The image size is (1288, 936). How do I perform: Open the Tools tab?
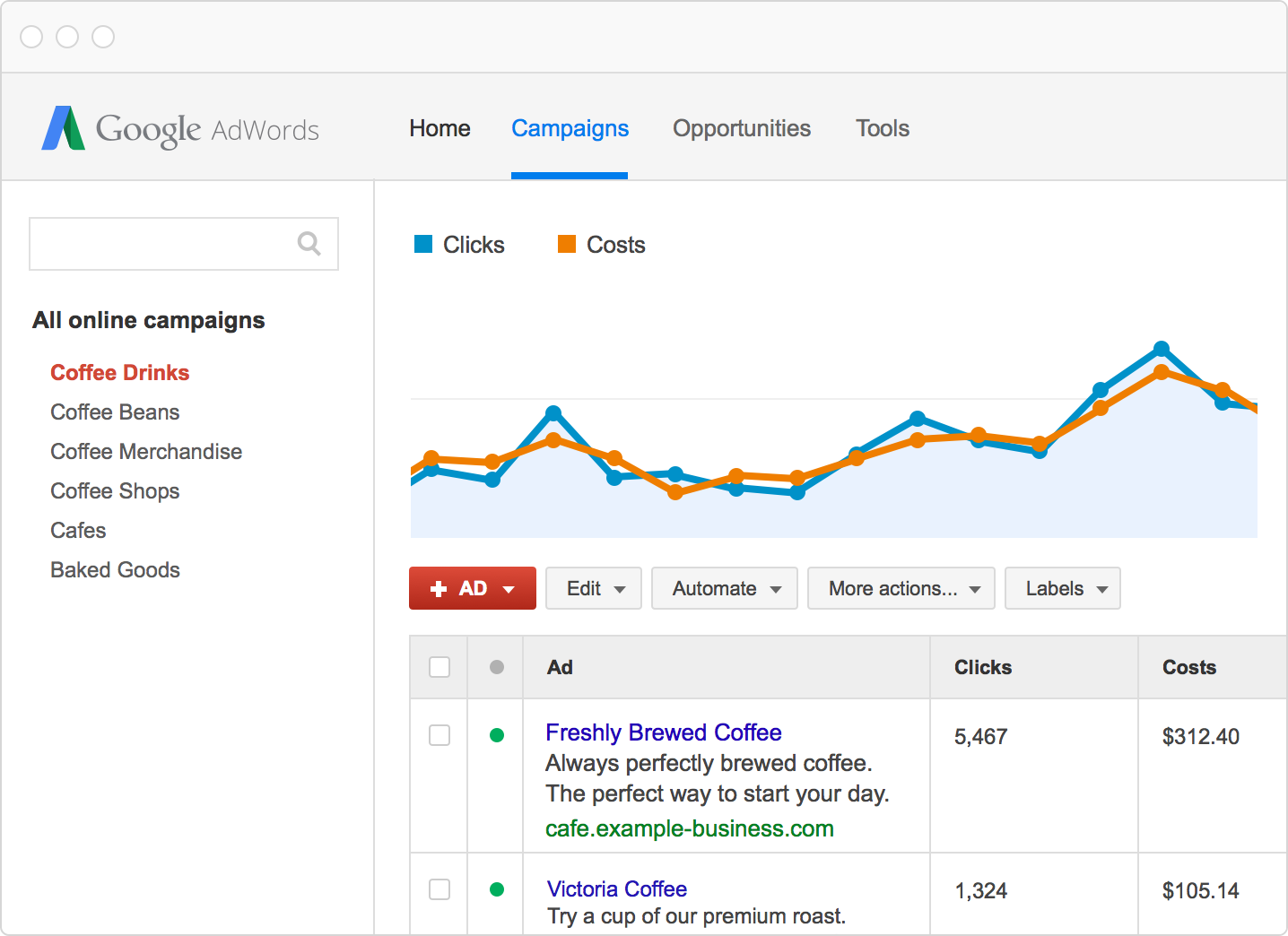[883, 128]
